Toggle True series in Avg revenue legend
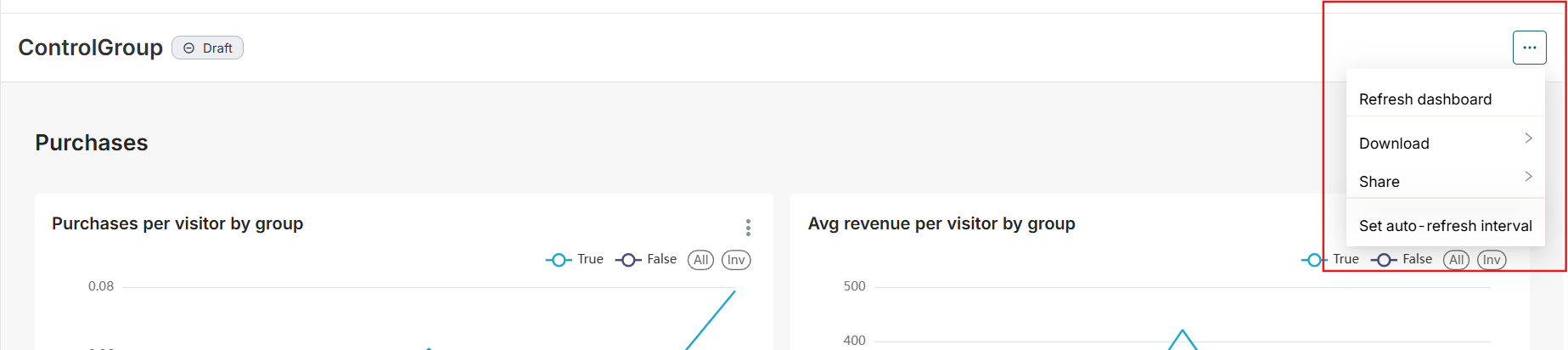 [1330, 259]
